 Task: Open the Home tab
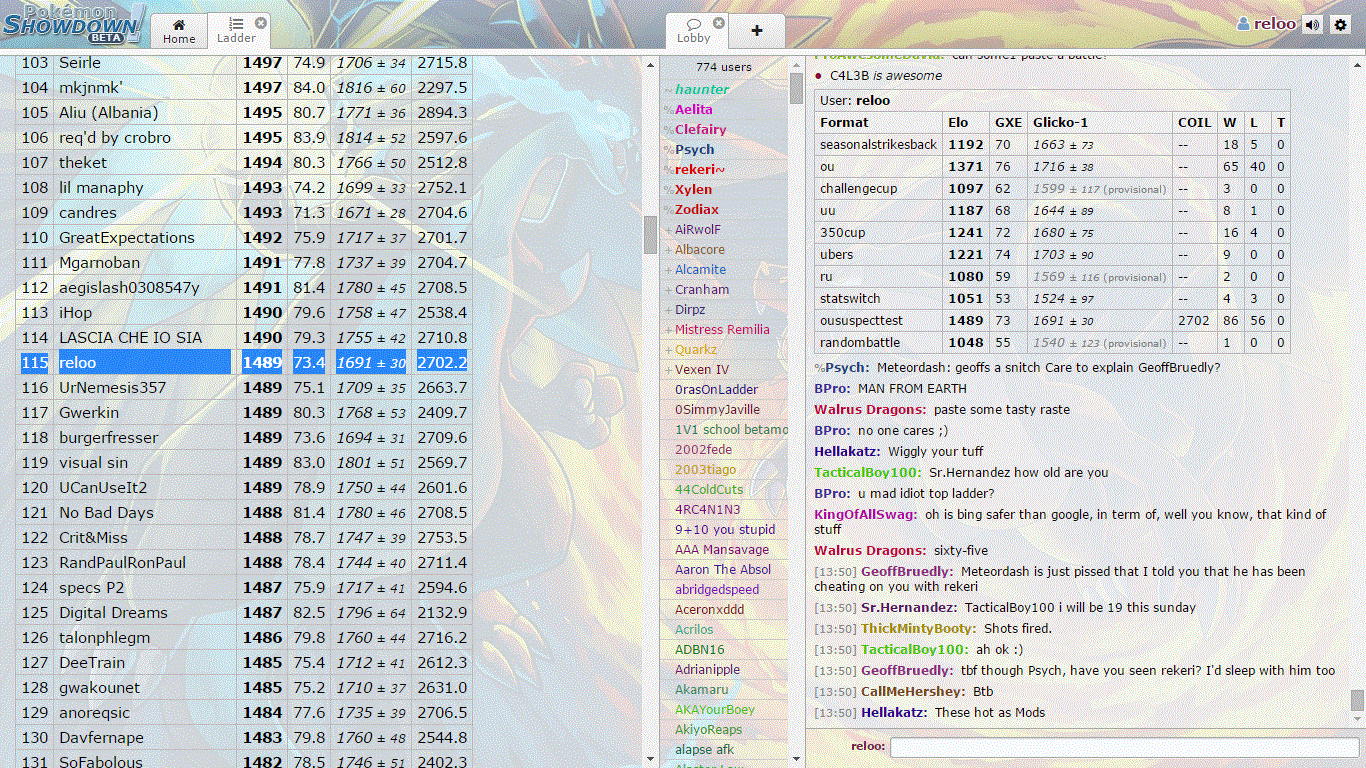[179, 31]
